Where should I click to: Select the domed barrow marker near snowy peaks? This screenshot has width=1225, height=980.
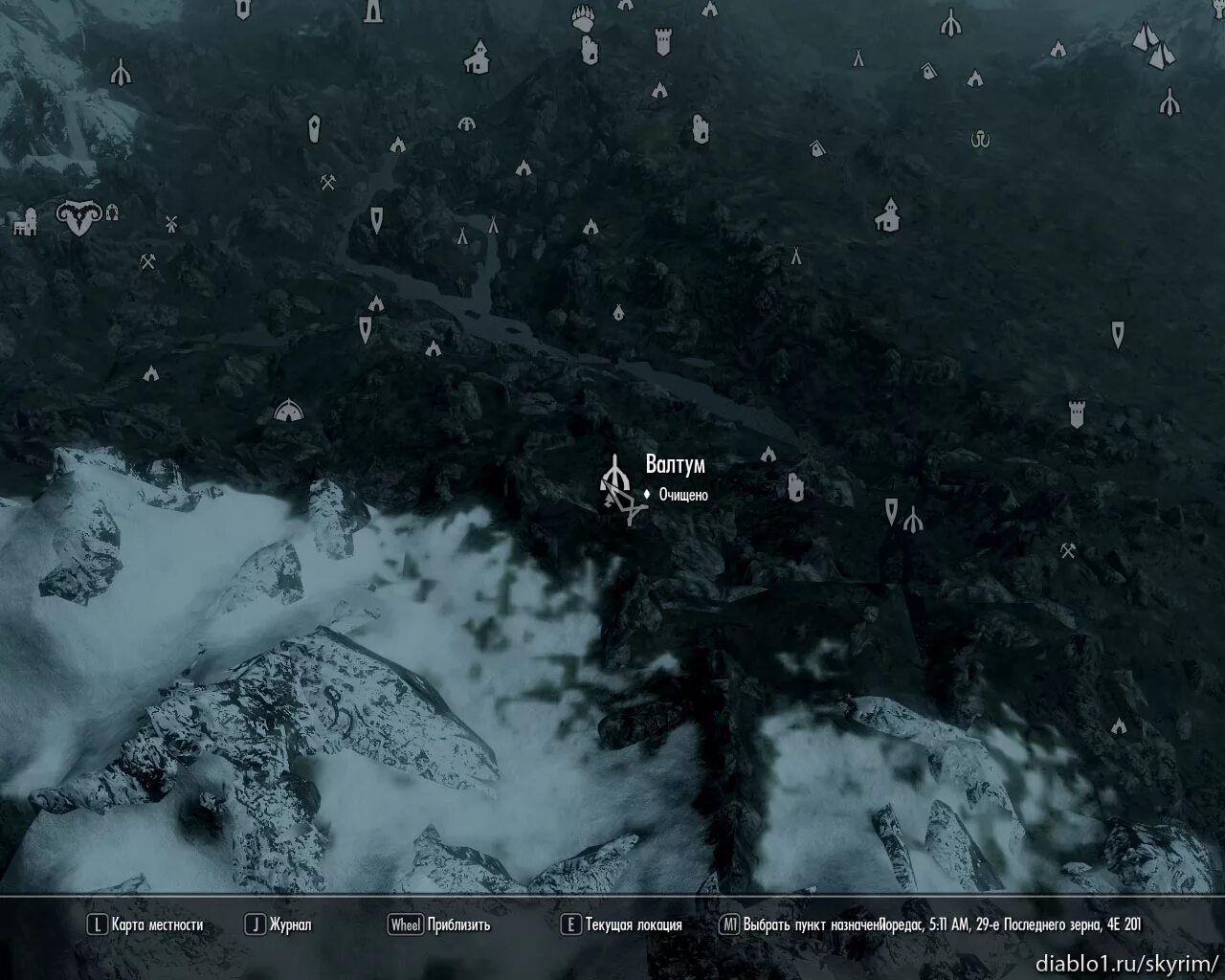(288, 411)
